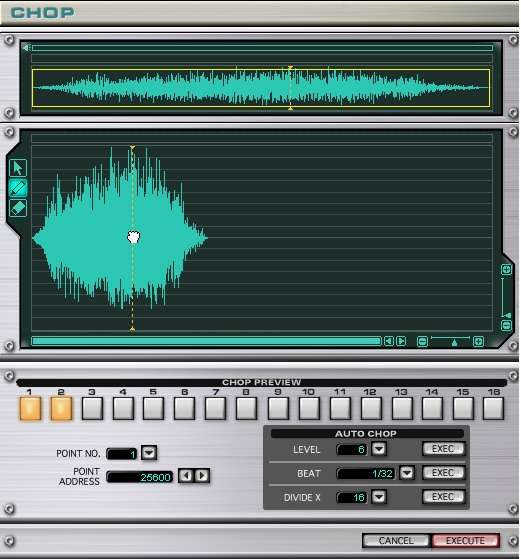The height and width of the screenshot is (559, 521).
Task: Select the pencil draw tool
Action: click(x=18, y=188)
